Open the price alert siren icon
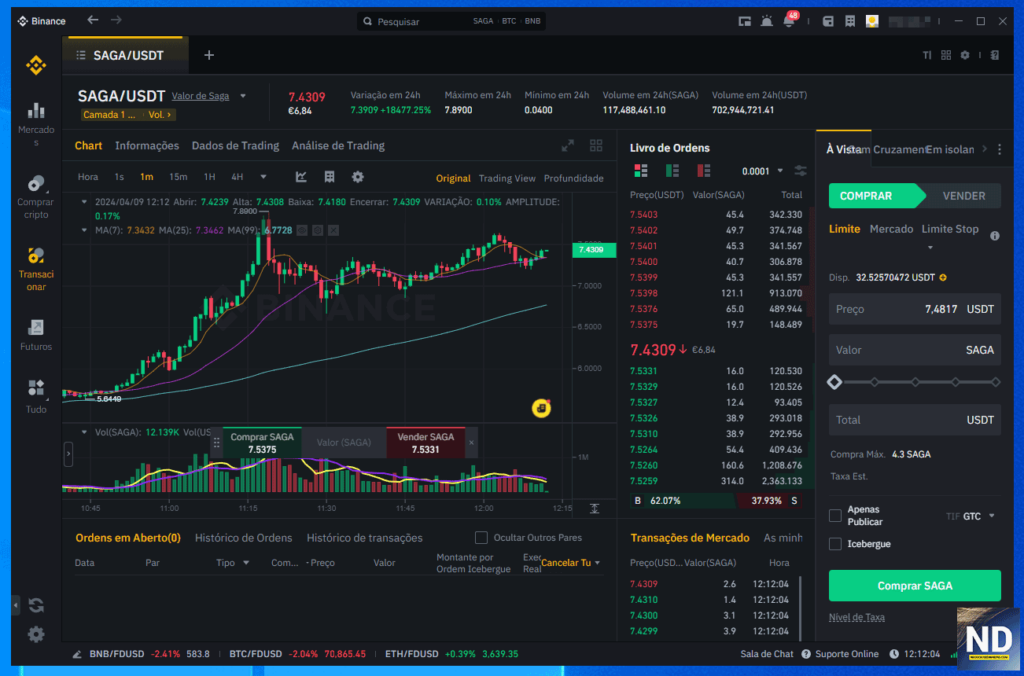The image size is (1024, 676). (767, 21)
